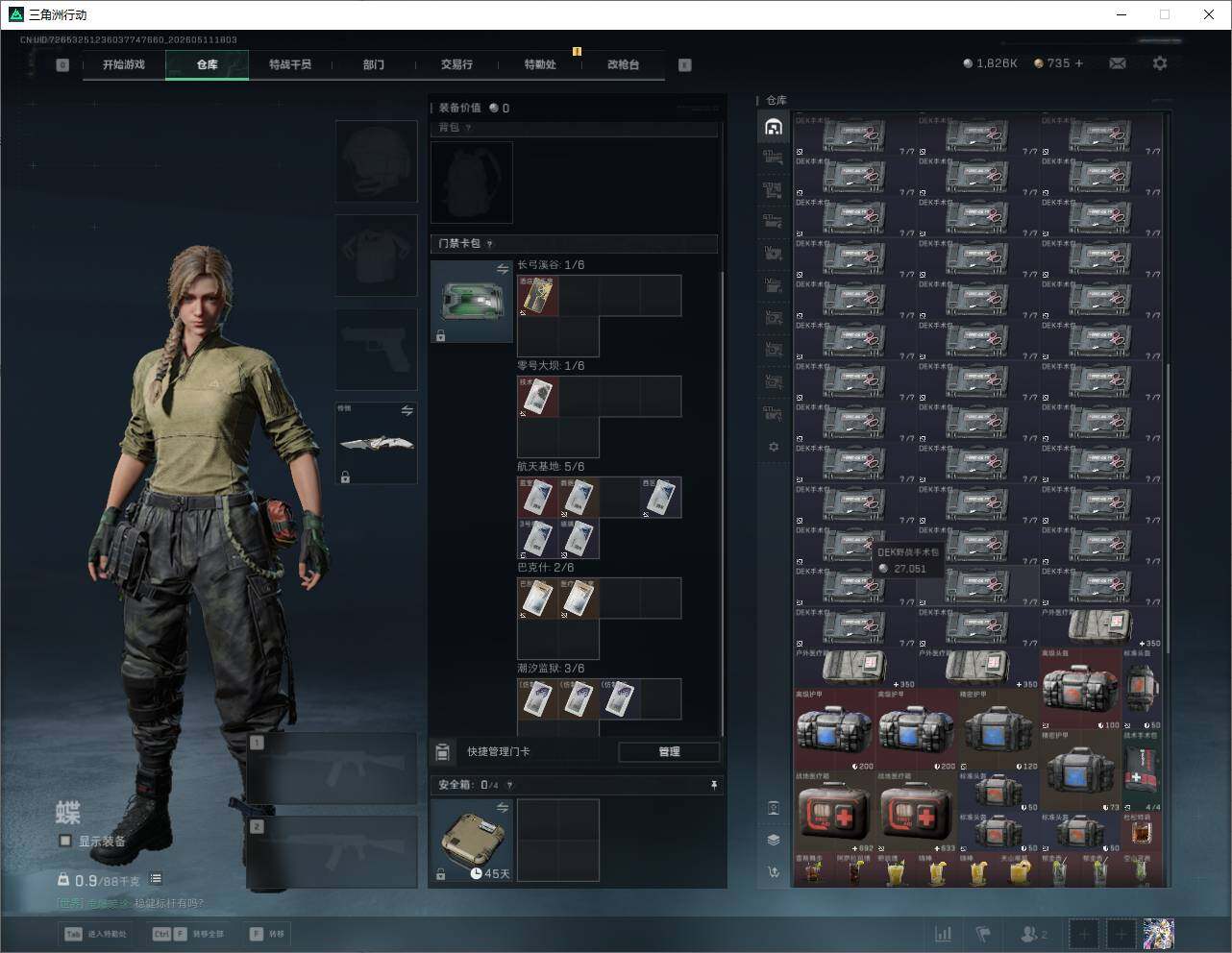Open the 特战干员 tab
1232x953 pixels.
290,64
